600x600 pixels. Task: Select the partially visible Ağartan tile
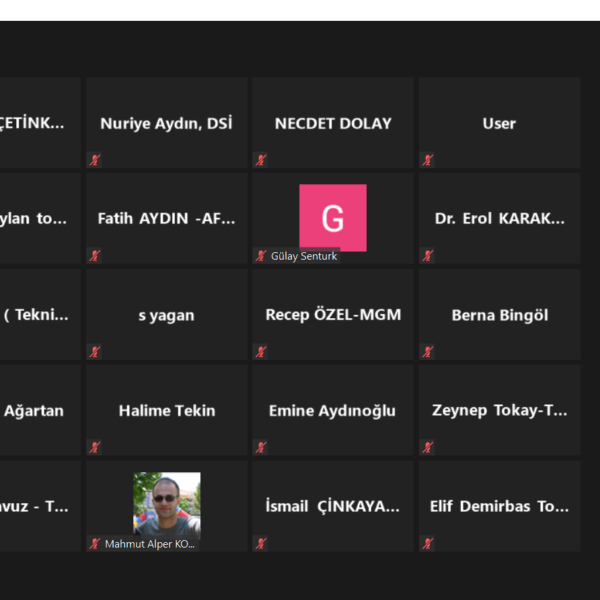click(40, 410)
